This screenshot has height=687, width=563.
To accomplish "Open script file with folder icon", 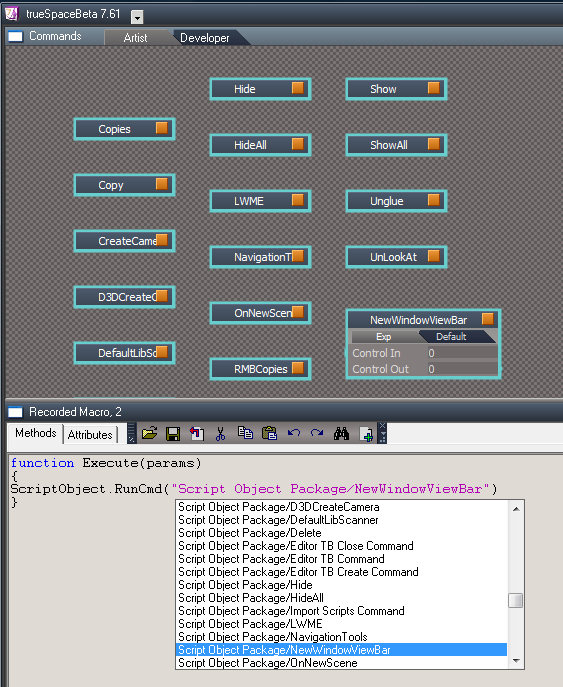I will (x=149, y=434).
